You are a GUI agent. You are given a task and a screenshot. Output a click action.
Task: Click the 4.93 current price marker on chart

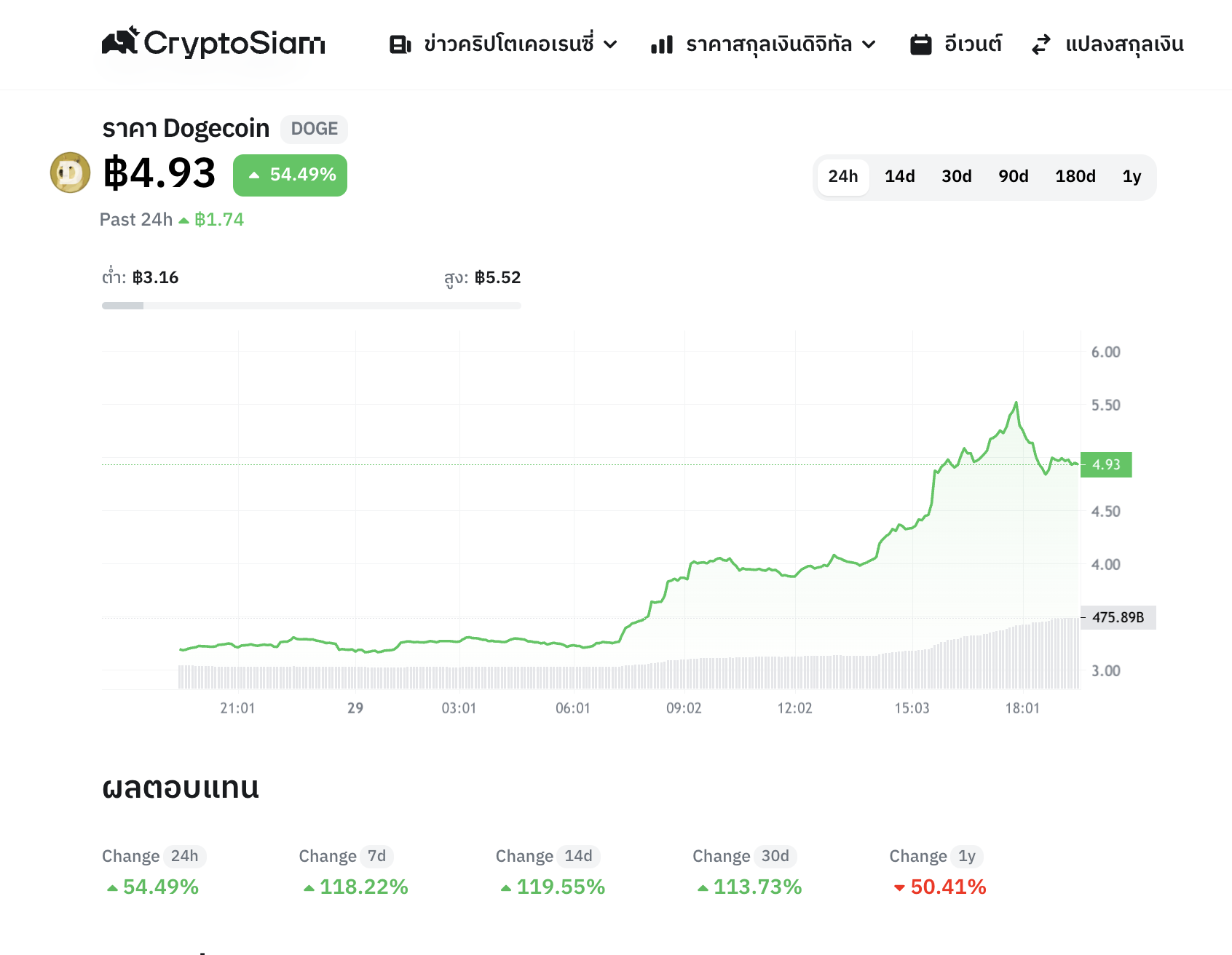point(1106,464)
